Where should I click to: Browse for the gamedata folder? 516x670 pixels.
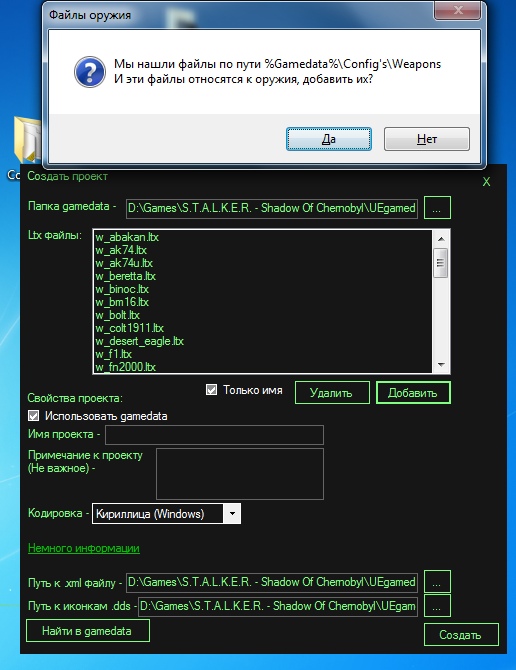(x=437, y=208)
